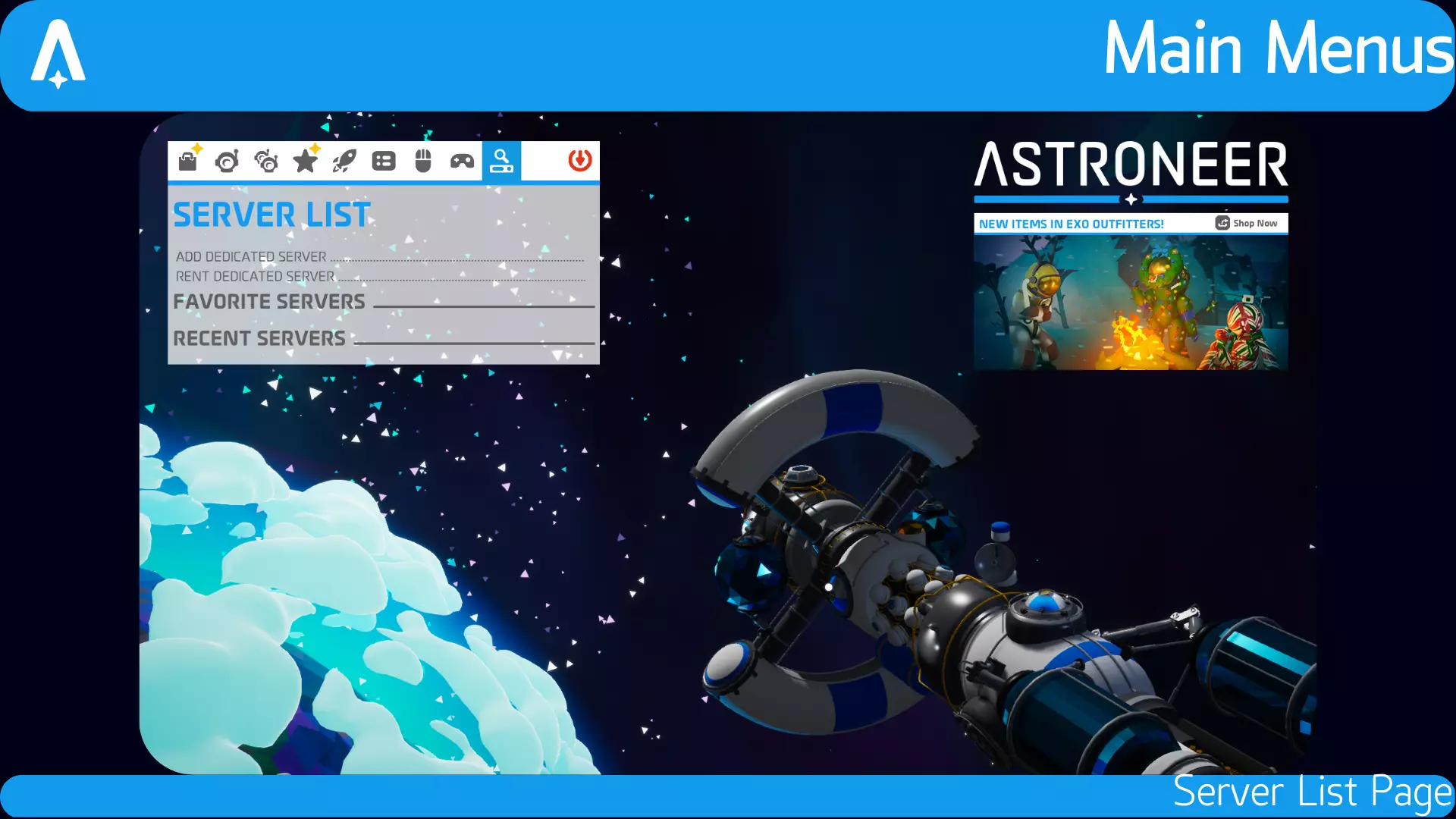Expand the Recent Servers section
The height and width of the screenshot is (819, 1456).
coord(259,339)
